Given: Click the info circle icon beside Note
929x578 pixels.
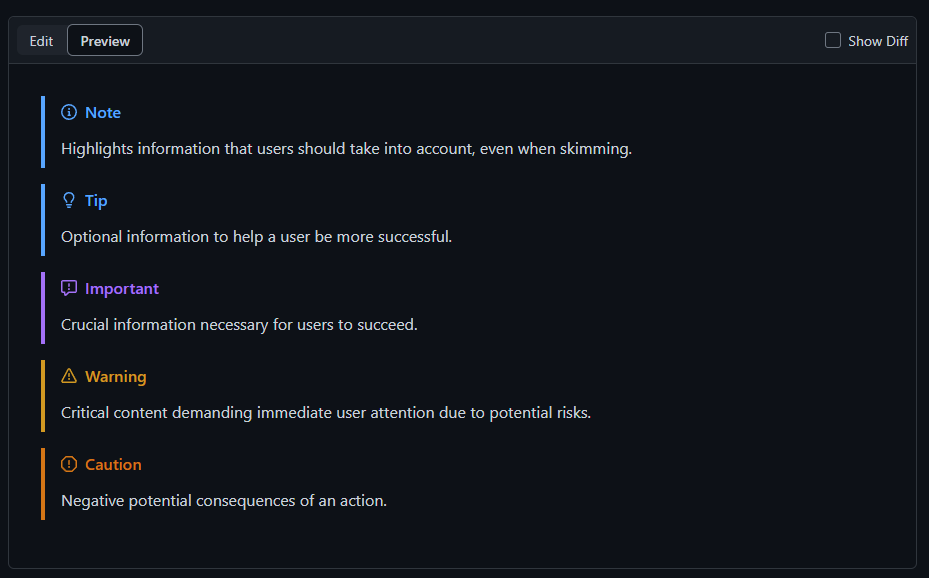Looking at the screenshot, I should (69, 113).
